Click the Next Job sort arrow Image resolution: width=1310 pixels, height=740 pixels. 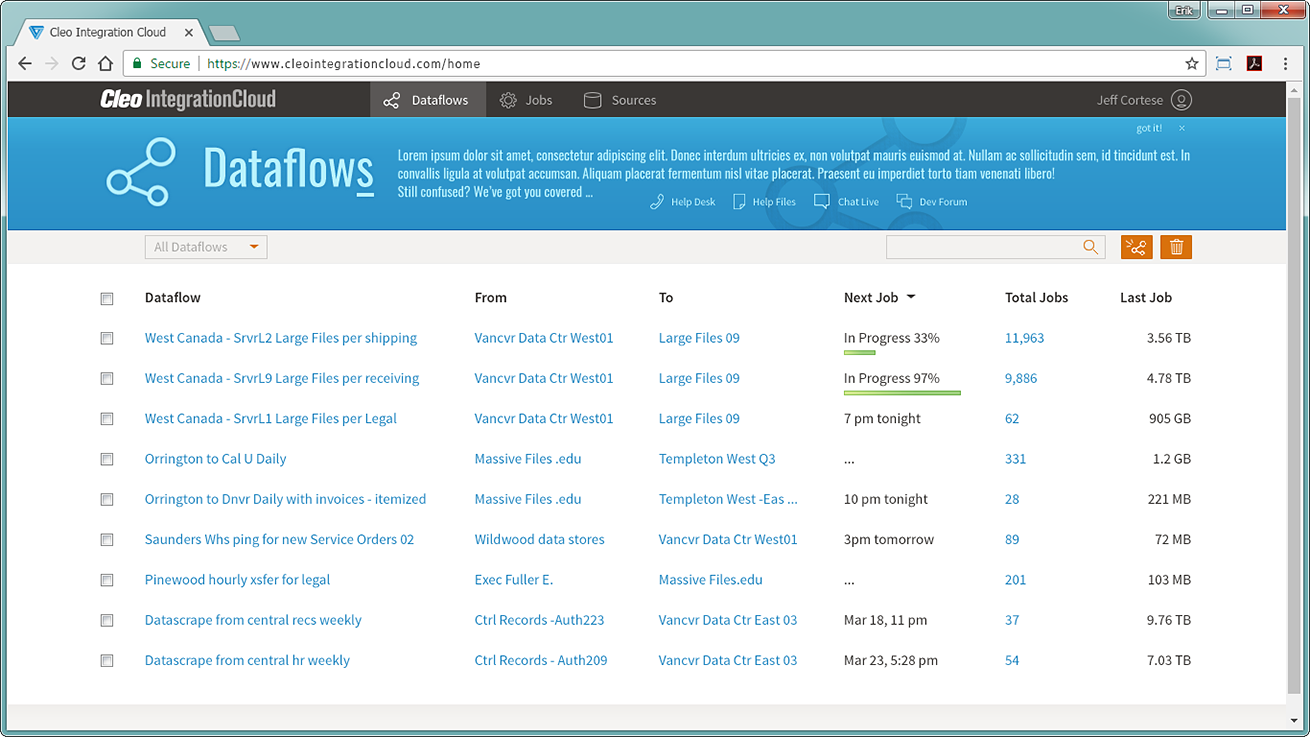point(911,298)
